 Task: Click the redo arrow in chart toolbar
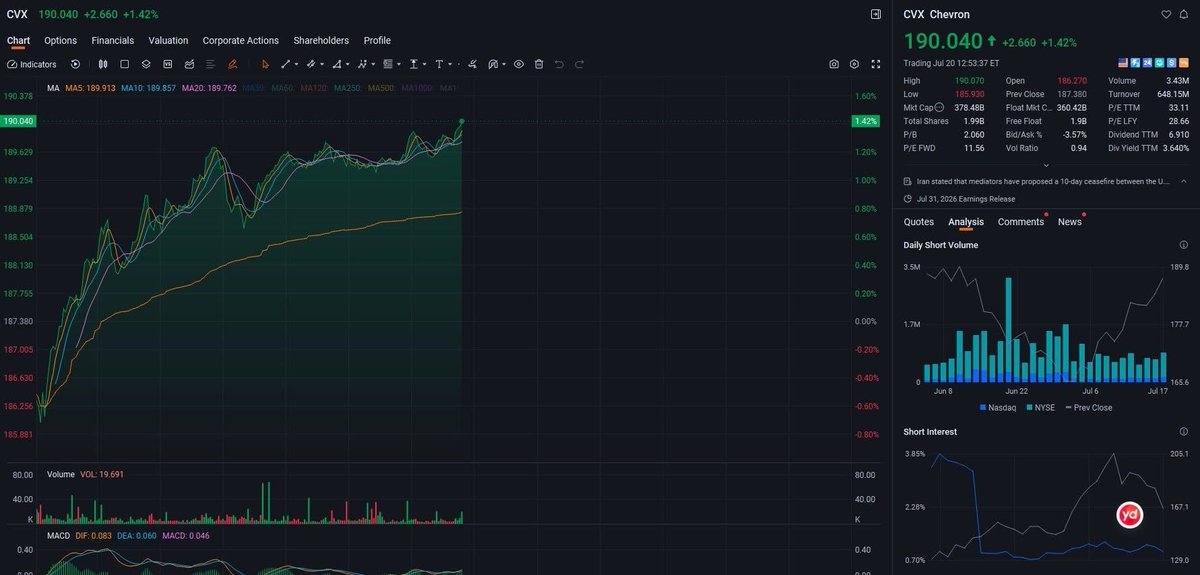(x=579, y=64)
